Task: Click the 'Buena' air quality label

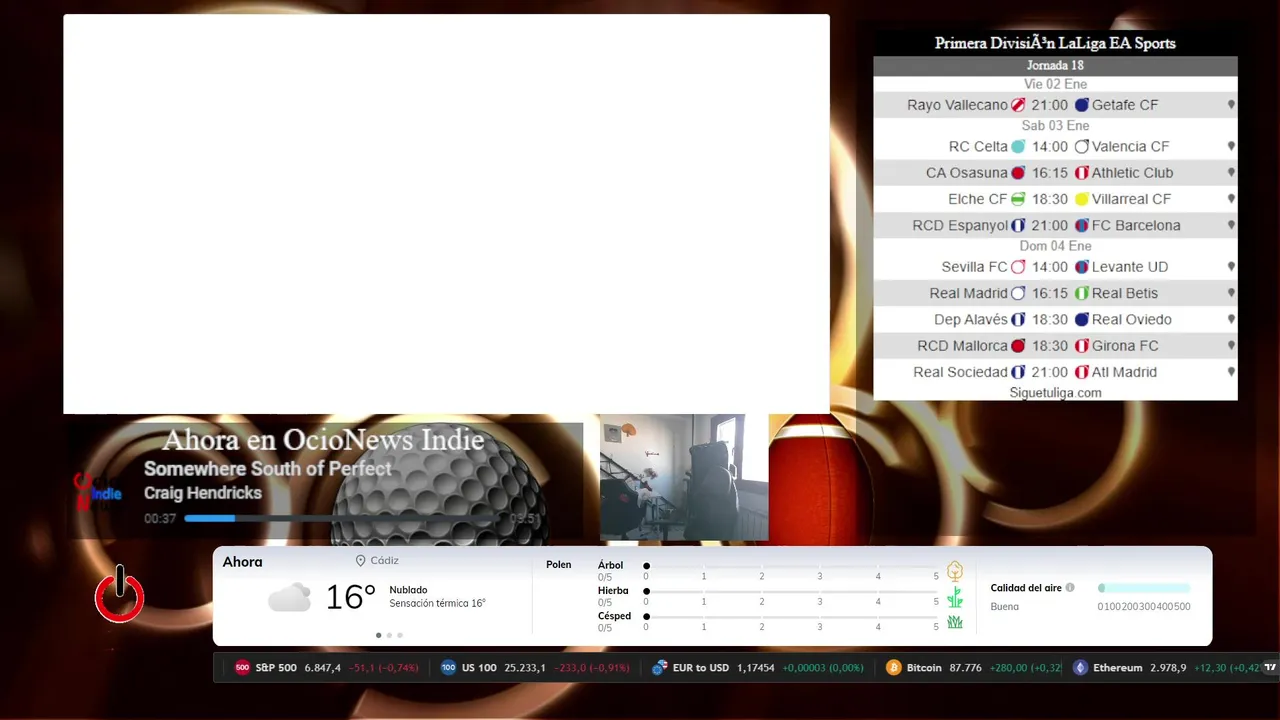Action: click(1004, 607)
